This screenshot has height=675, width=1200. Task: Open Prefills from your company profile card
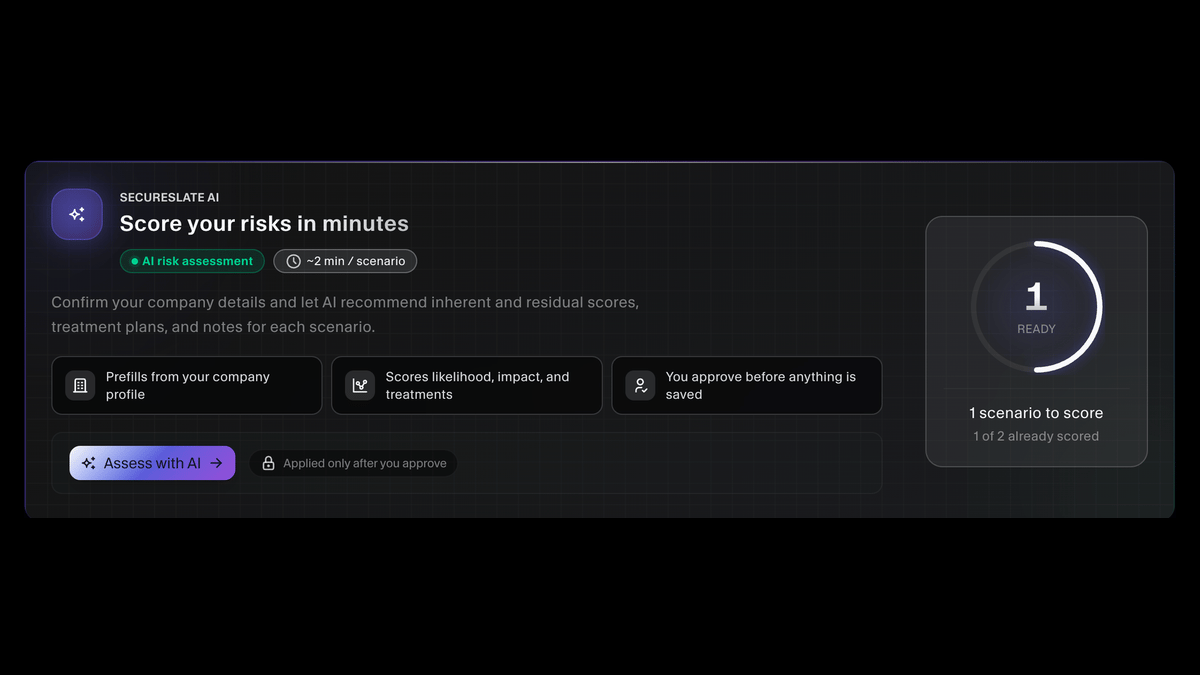tap(187, 385)
